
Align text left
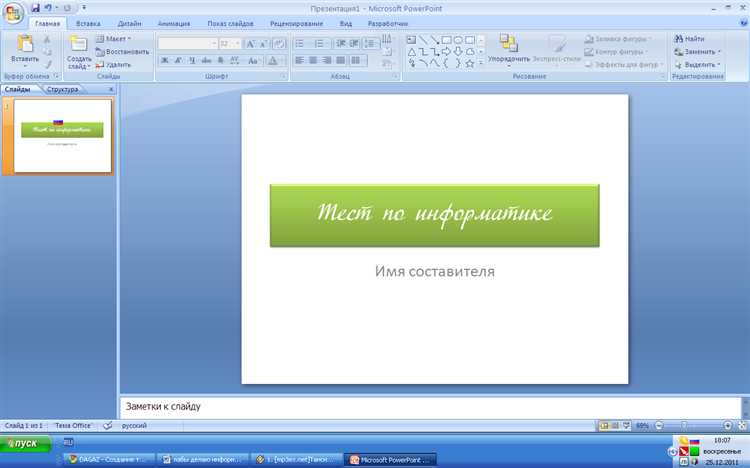(x=300, y=60)
